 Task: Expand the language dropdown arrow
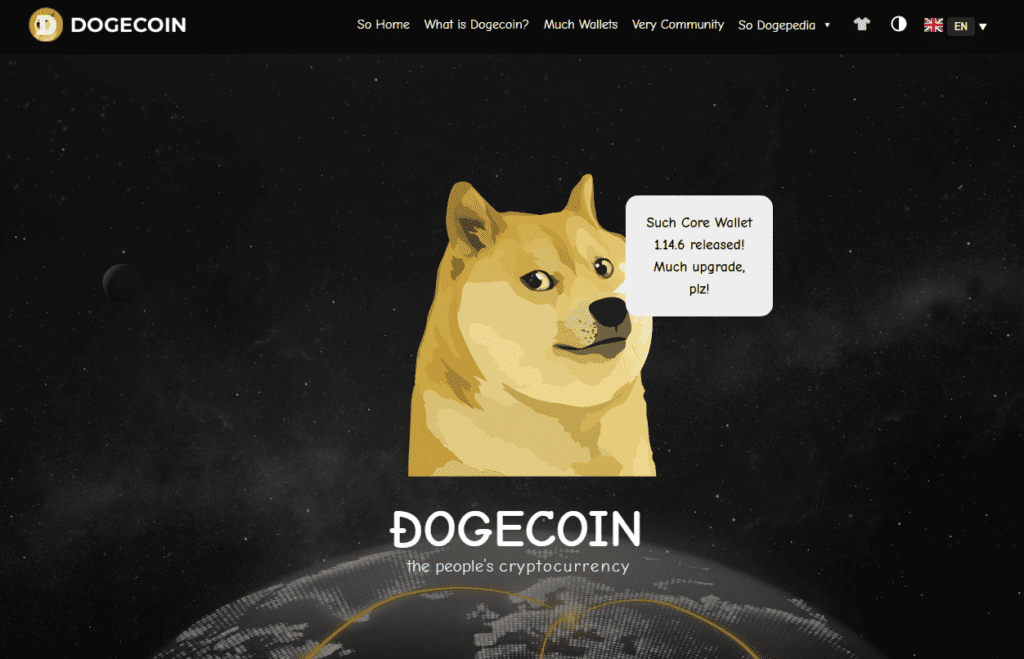(x=983, y=27)
